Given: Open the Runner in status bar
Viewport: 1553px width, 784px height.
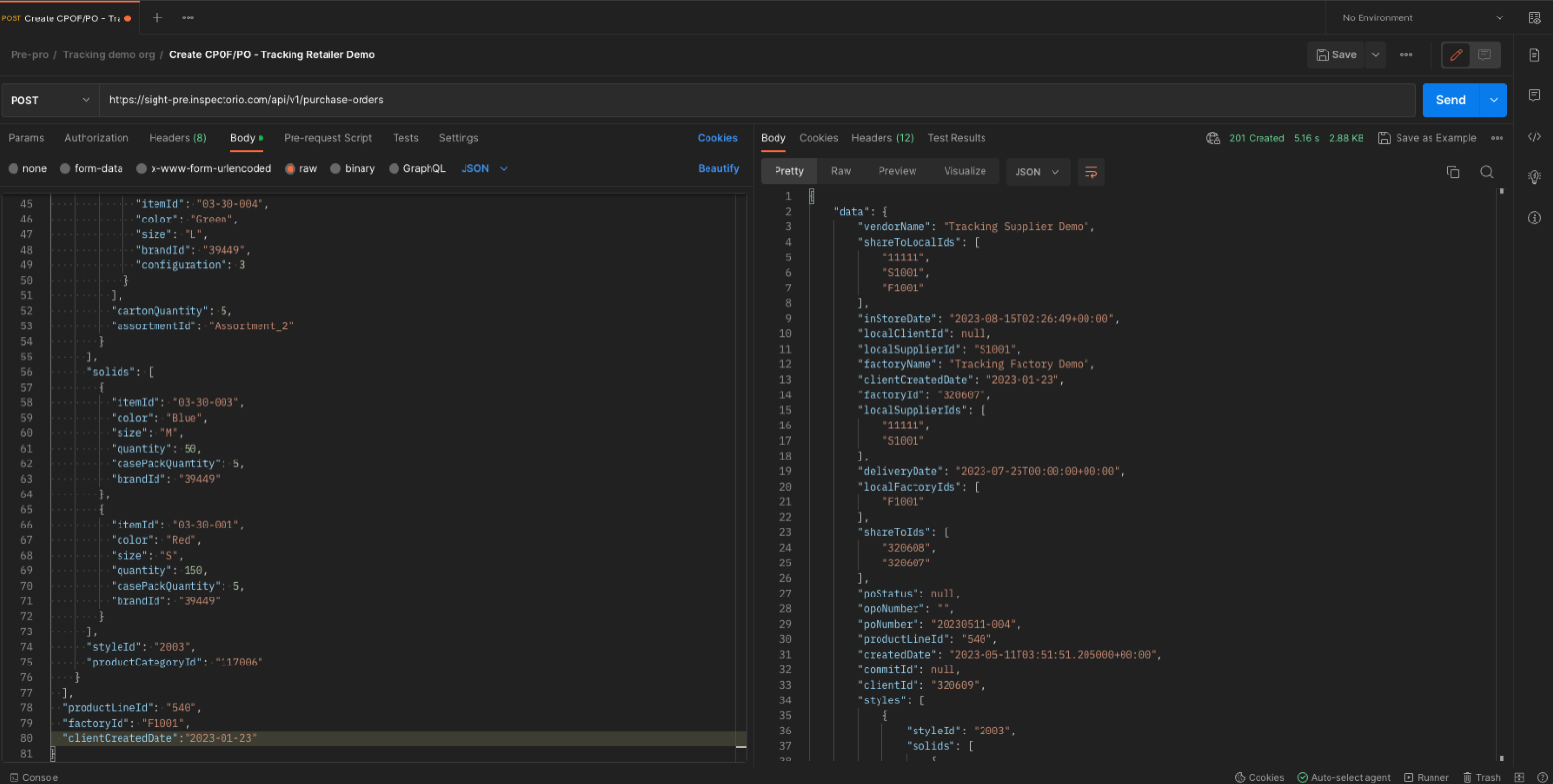Looking at the screenshot, I should [1426, 777].
